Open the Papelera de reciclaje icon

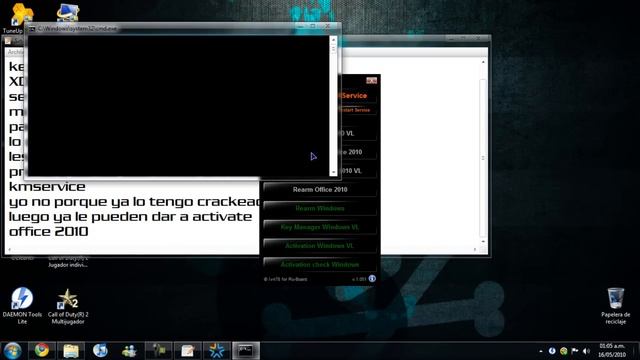coord(616,305)
